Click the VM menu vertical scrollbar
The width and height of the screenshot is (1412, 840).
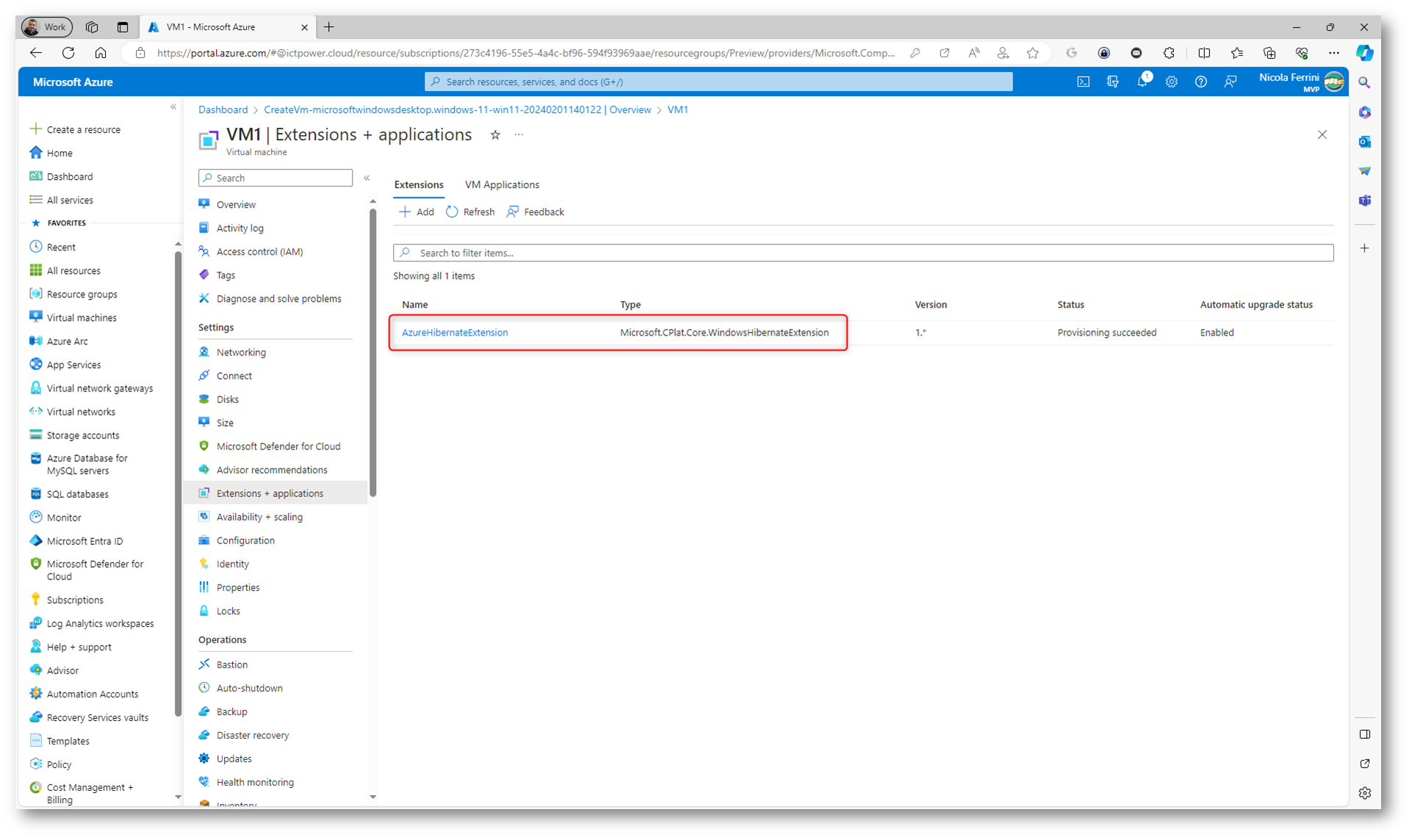click(372, 352)
